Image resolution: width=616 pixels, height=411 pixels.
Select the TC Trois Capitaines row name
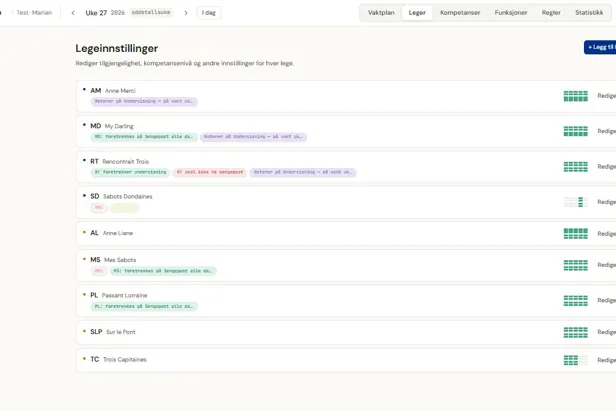click(x=118, y=359)
